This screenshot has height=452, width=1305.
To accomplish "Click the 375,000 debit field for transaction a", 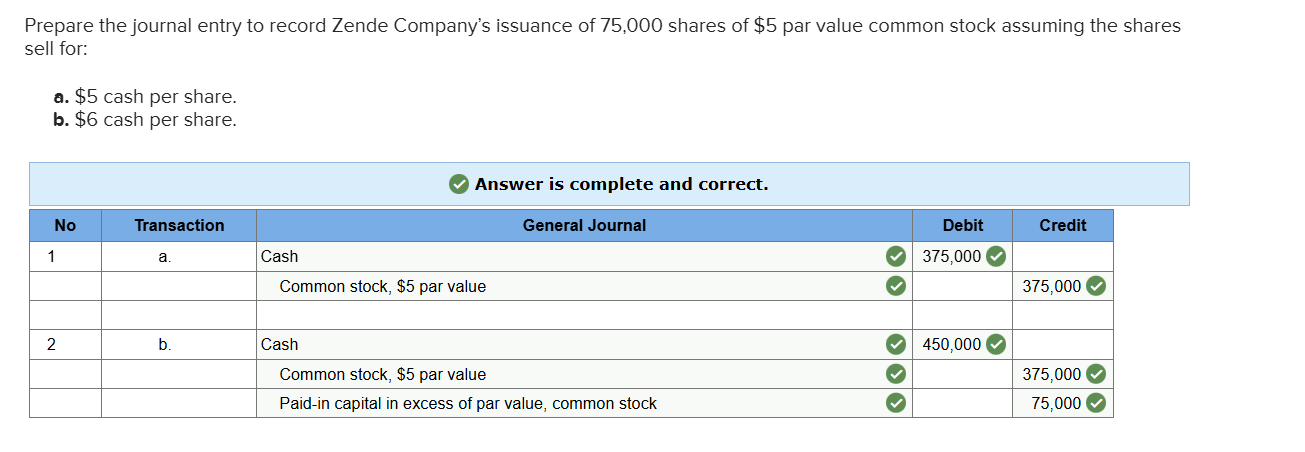I will tap(951, 256).
